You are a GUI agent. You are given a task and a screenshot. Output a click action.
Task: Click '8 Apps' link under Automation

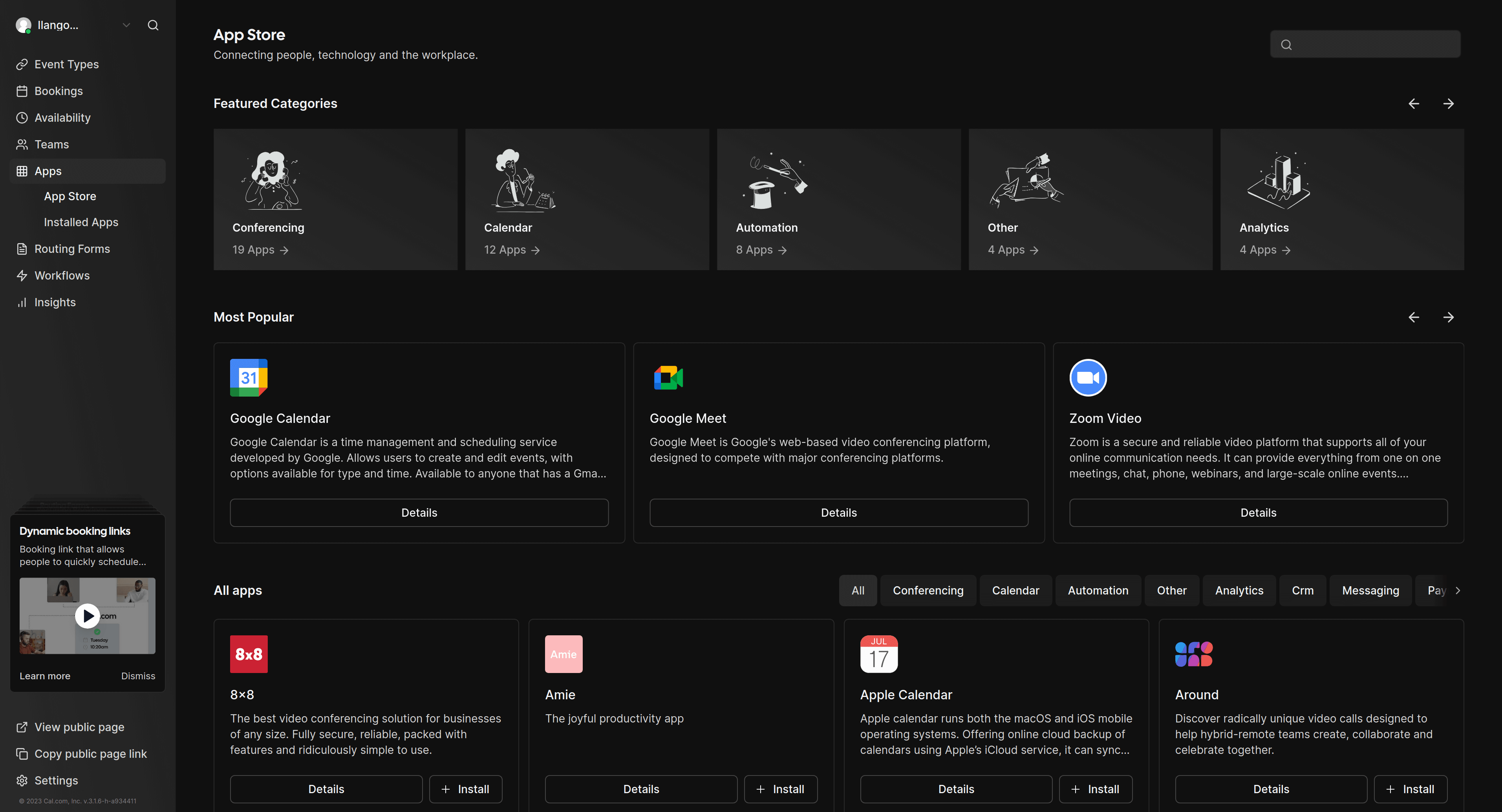pos(761,250)
